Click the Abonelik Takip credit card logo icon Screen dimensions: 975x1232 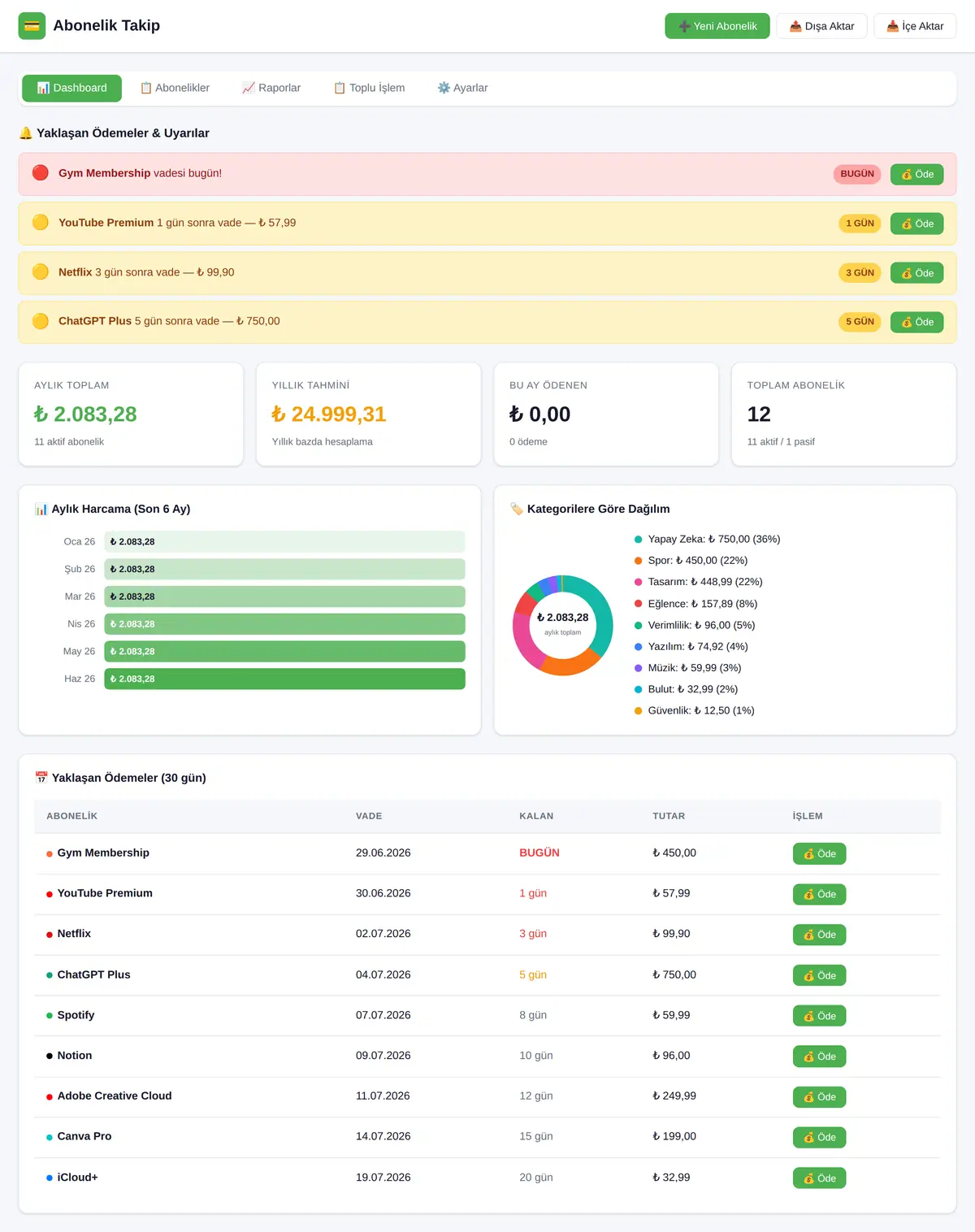(x=32, y=26)
